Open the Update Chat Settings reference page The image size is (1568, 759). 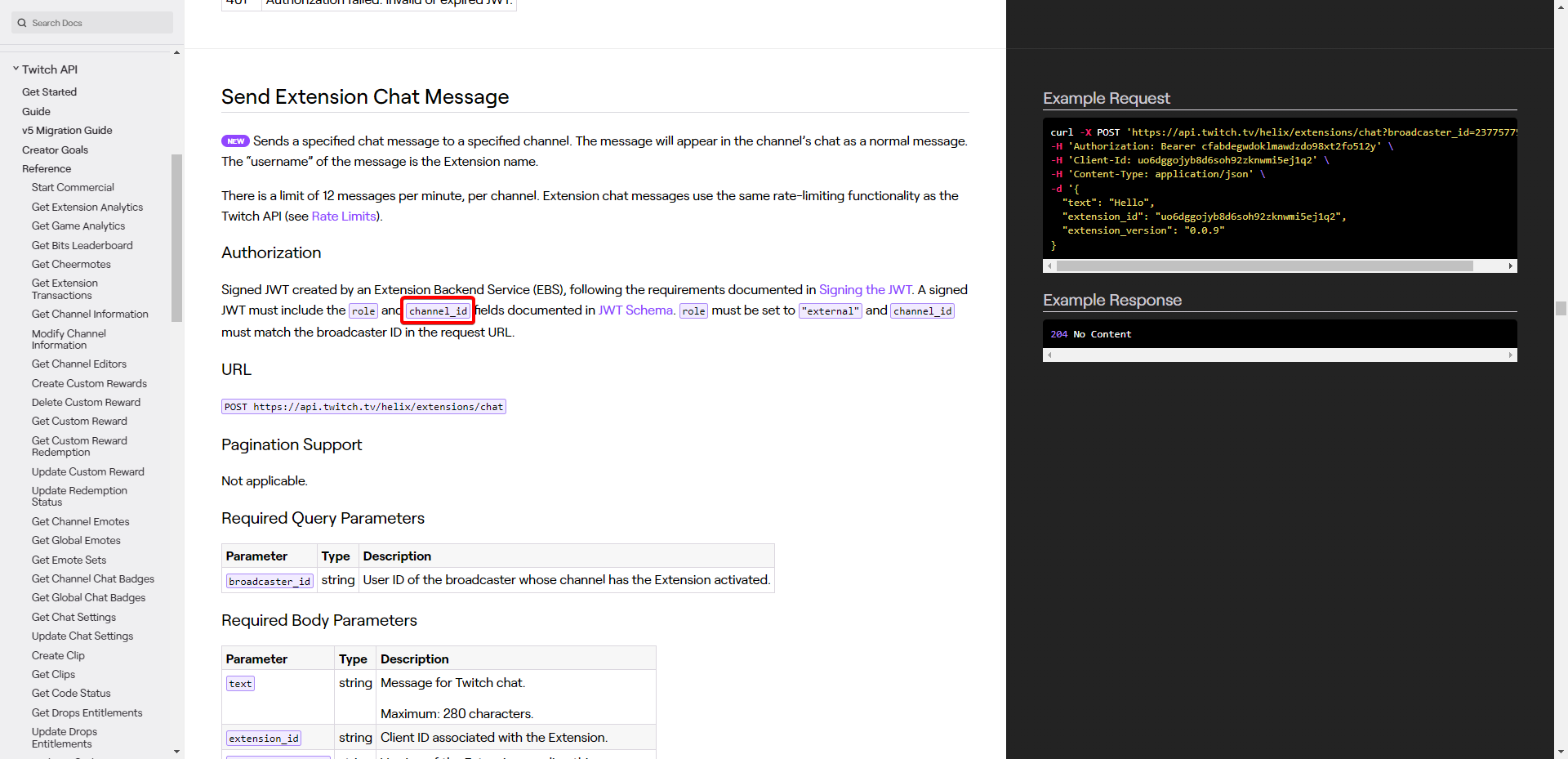click(82, 636)
